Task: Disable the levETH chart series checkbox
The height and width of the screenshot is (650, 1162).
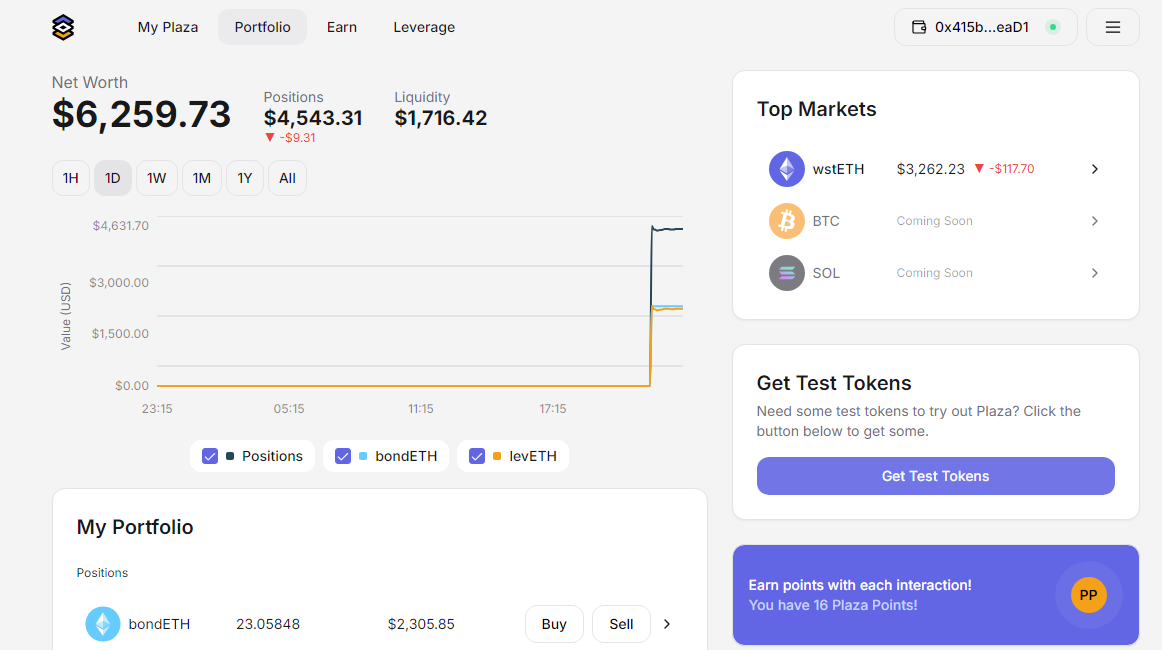Action: (477, 456)
